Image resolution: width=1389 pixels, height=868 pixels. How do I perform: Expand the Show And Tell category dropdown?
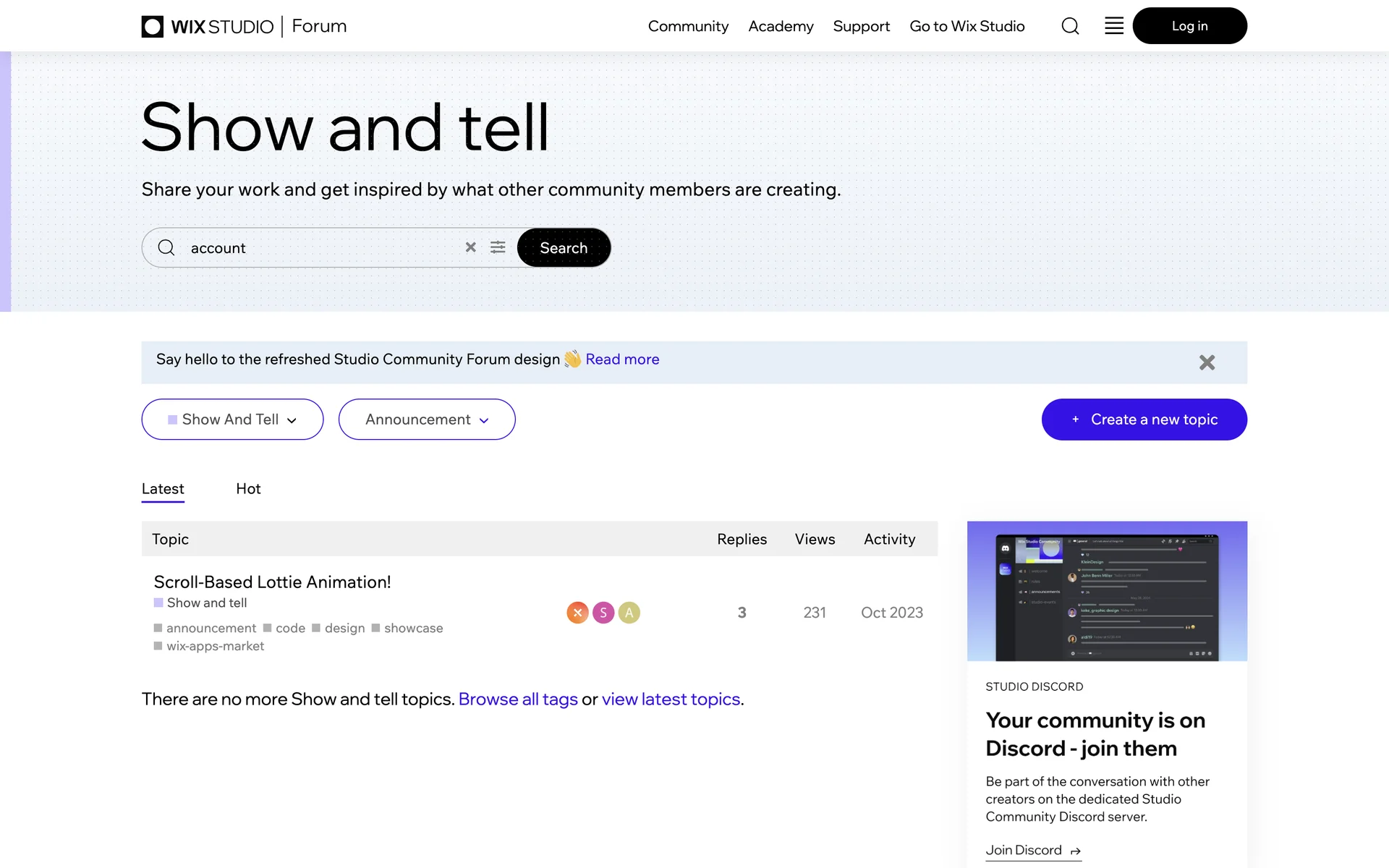pos(232,420)
